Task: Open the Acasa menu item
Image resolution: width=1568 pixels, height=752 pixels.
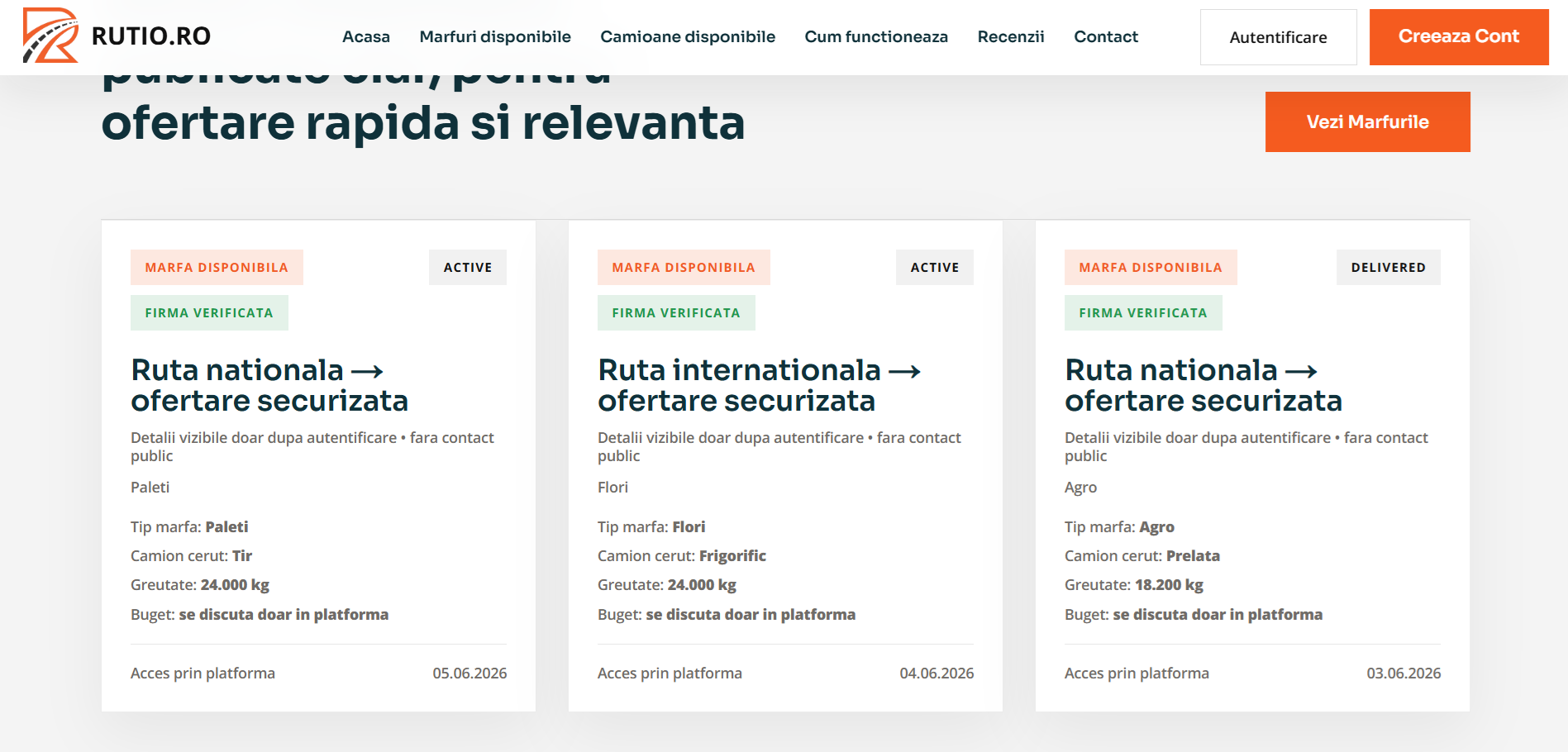Action: point(366,36)
